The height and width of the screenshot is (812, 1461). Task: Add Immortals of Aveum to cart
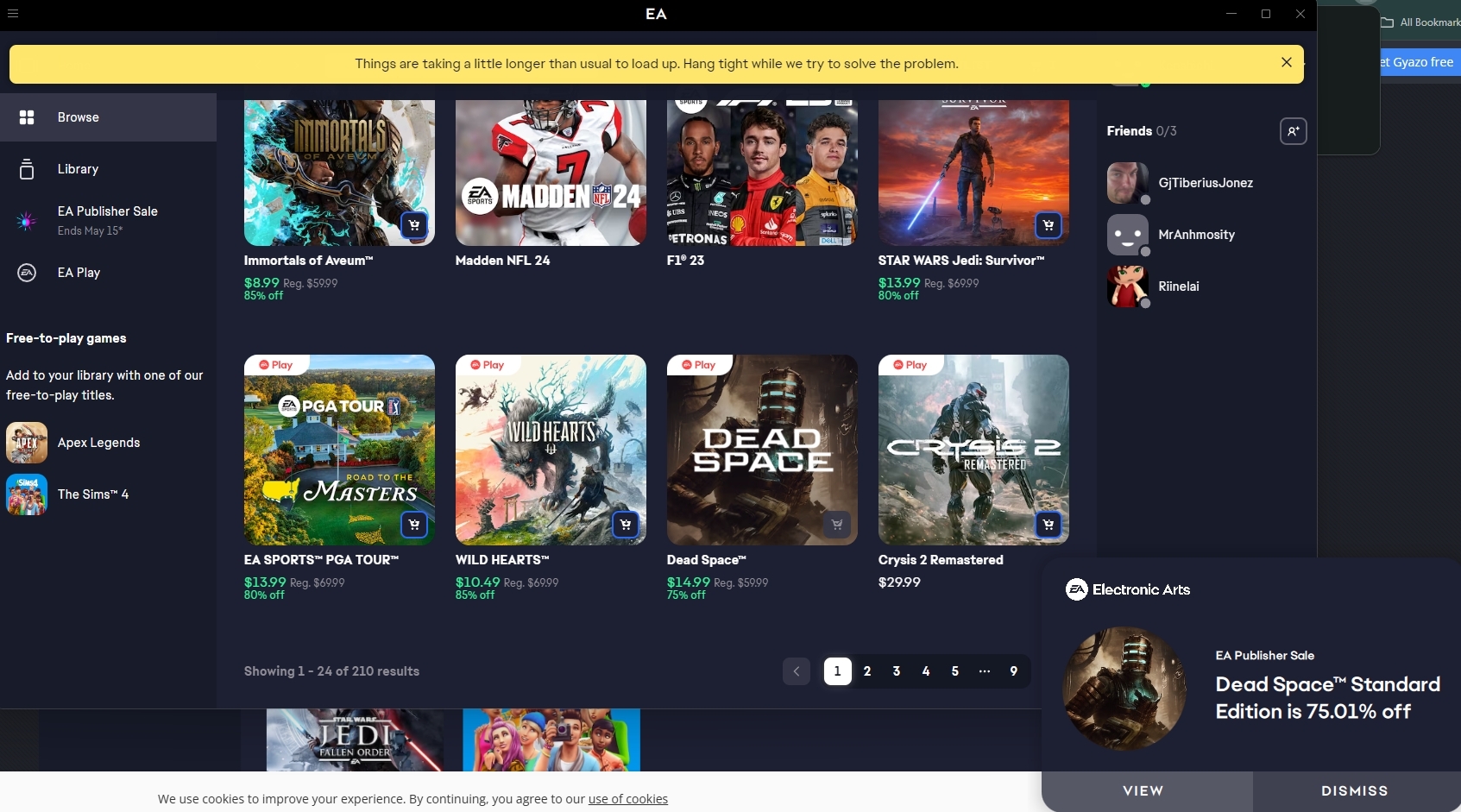coord(414,225)
